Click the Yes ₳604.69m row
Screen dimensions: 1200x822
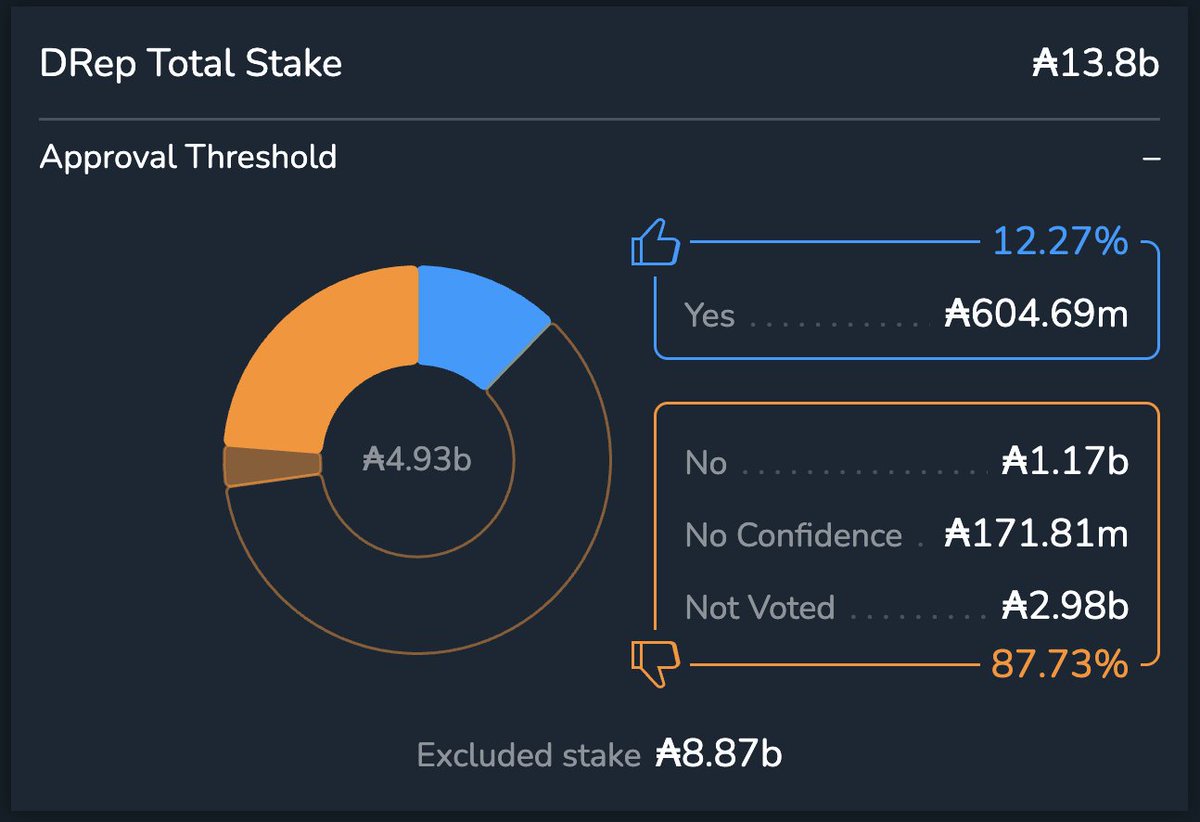pyautogui.click(x=905, y=316)
